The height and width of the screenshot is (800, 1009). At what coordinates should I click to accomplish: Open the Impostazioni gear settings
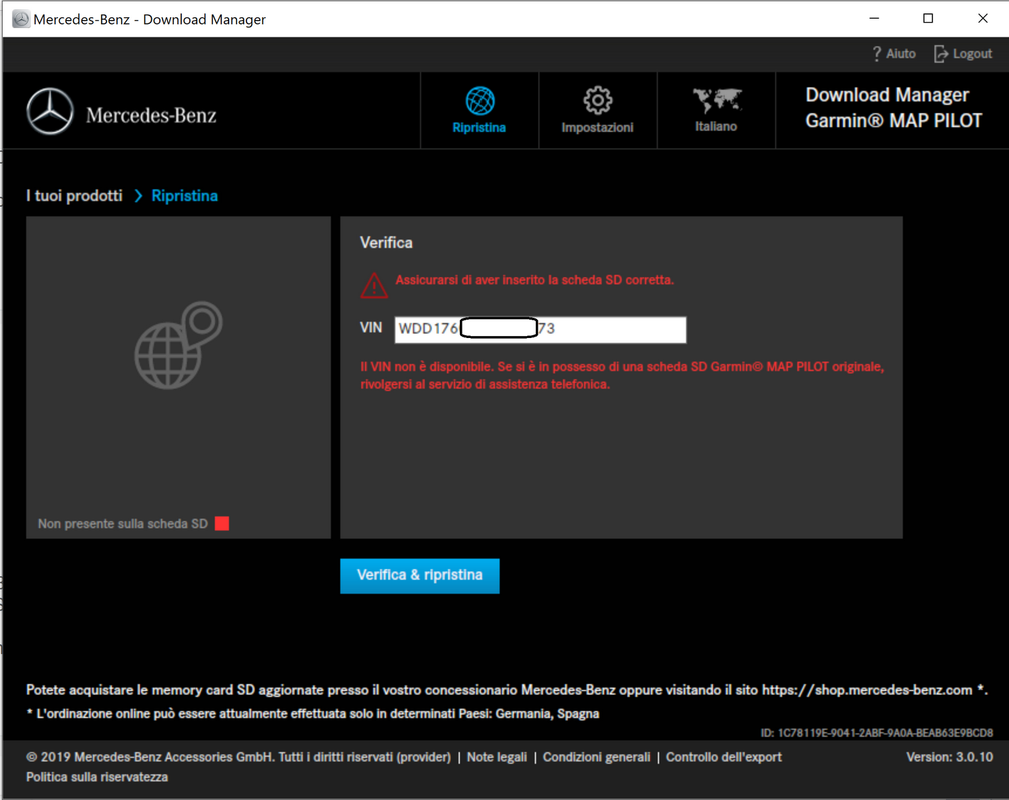[x=598, y=110]
